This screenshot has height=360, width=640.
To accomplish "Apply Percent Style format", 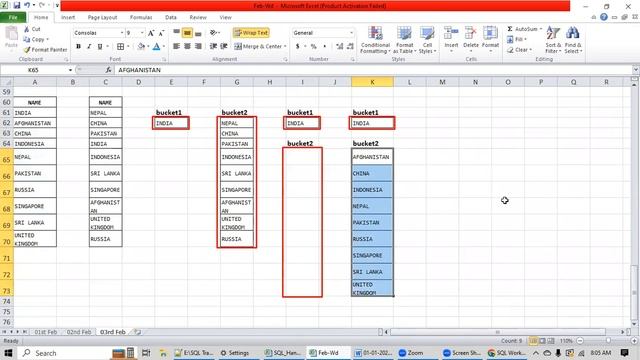I will click(x=313, y=47).
